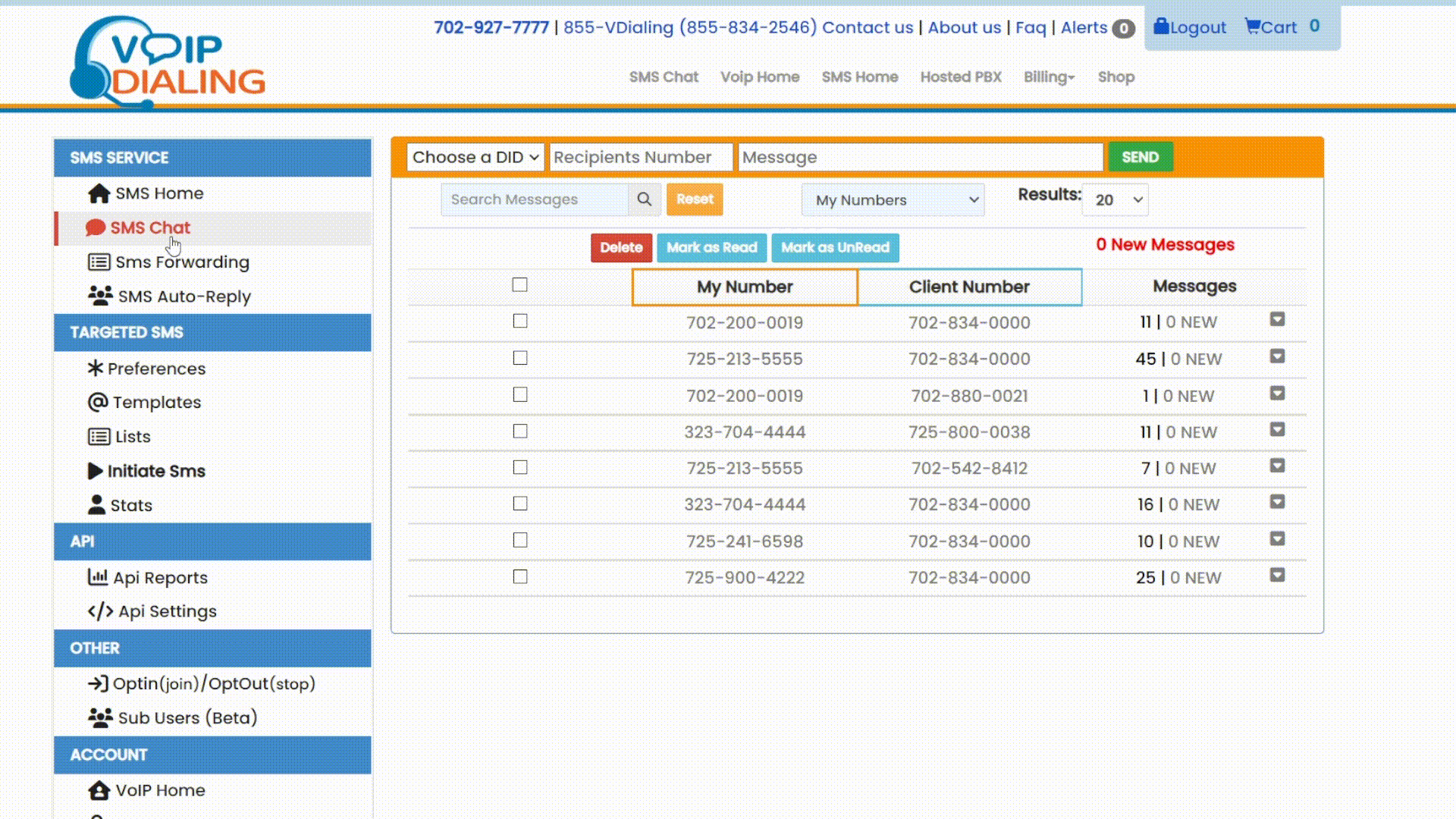
Task: Open Voip Home in top navigation
Action: (x=760, y=77)
